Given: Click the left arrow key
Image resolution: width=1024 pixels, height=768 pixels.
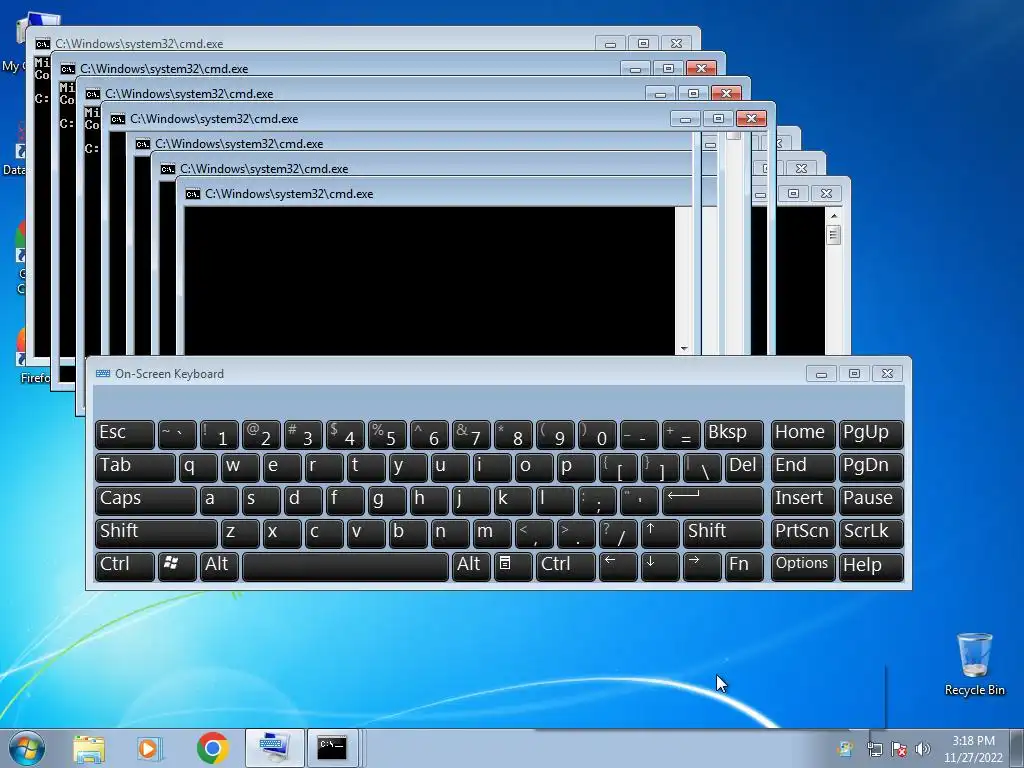Looking at the screenshot, I should pyautogui.click(x=618, y=566).
